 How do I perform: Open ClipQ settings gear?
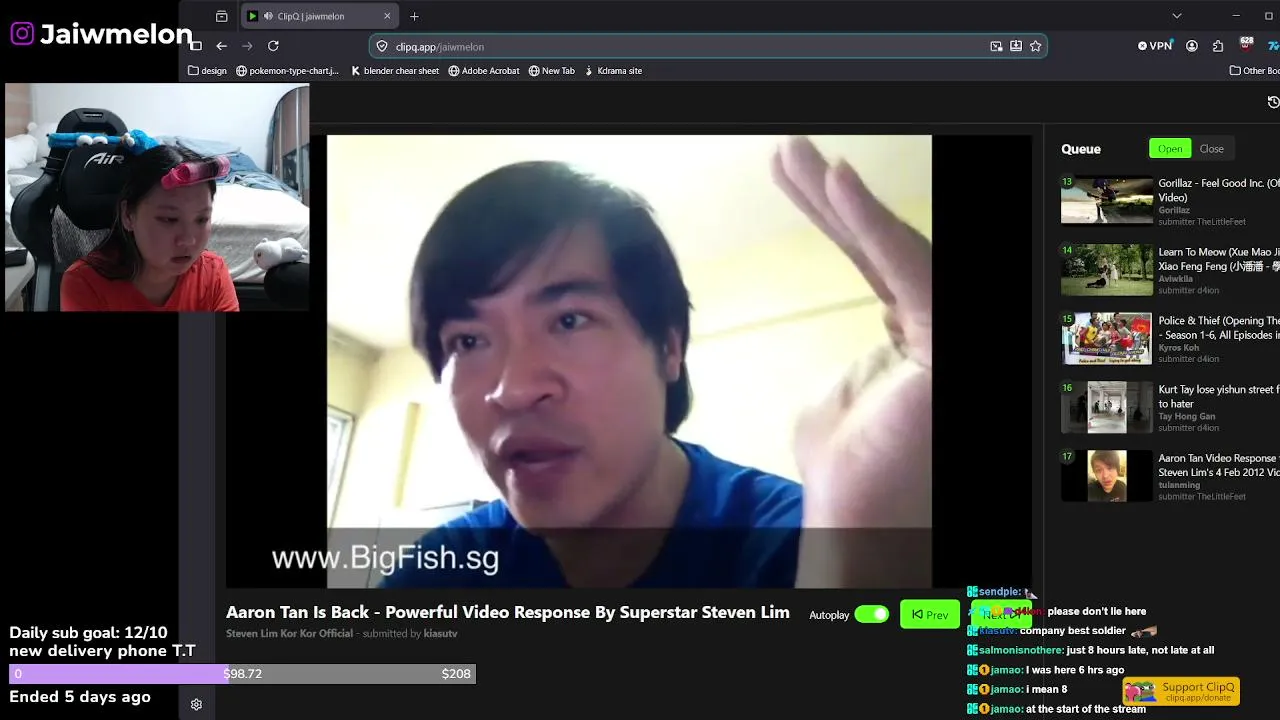pyautogui.click(x=196, y=704)
